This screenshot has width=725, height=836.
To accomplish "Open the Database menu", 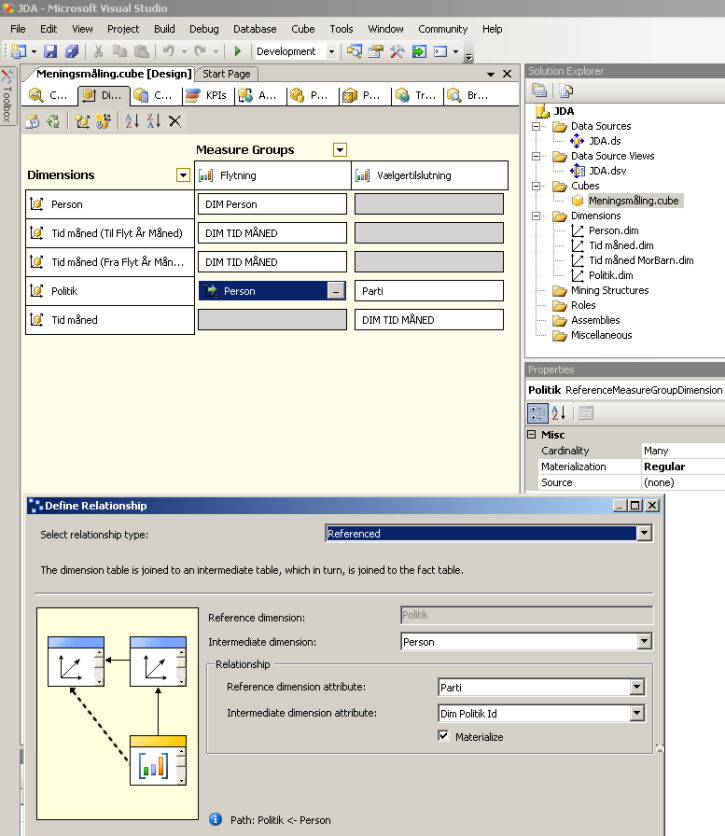I will point(255,29).
